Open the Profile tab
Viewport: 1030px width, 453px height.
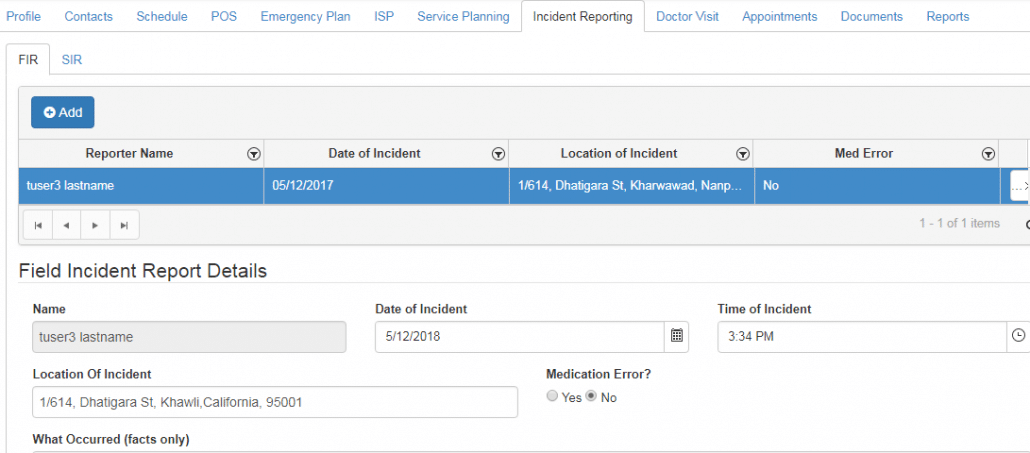coord(23,16)
